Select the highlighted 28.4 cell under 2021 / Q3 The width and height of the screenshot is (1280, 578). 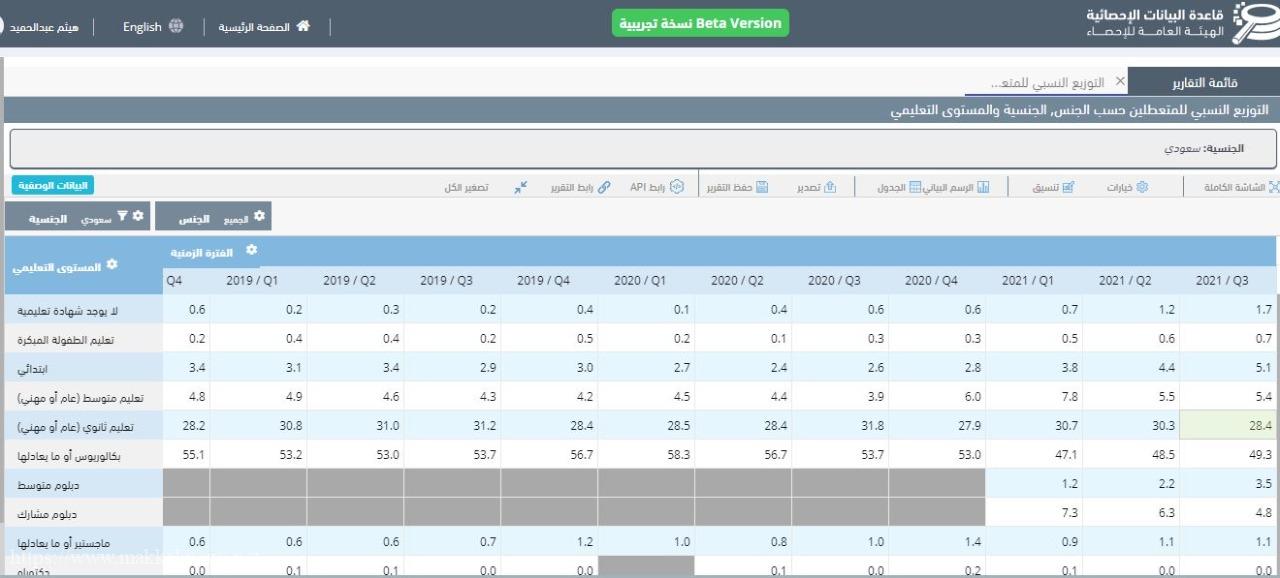point(1228,426)
